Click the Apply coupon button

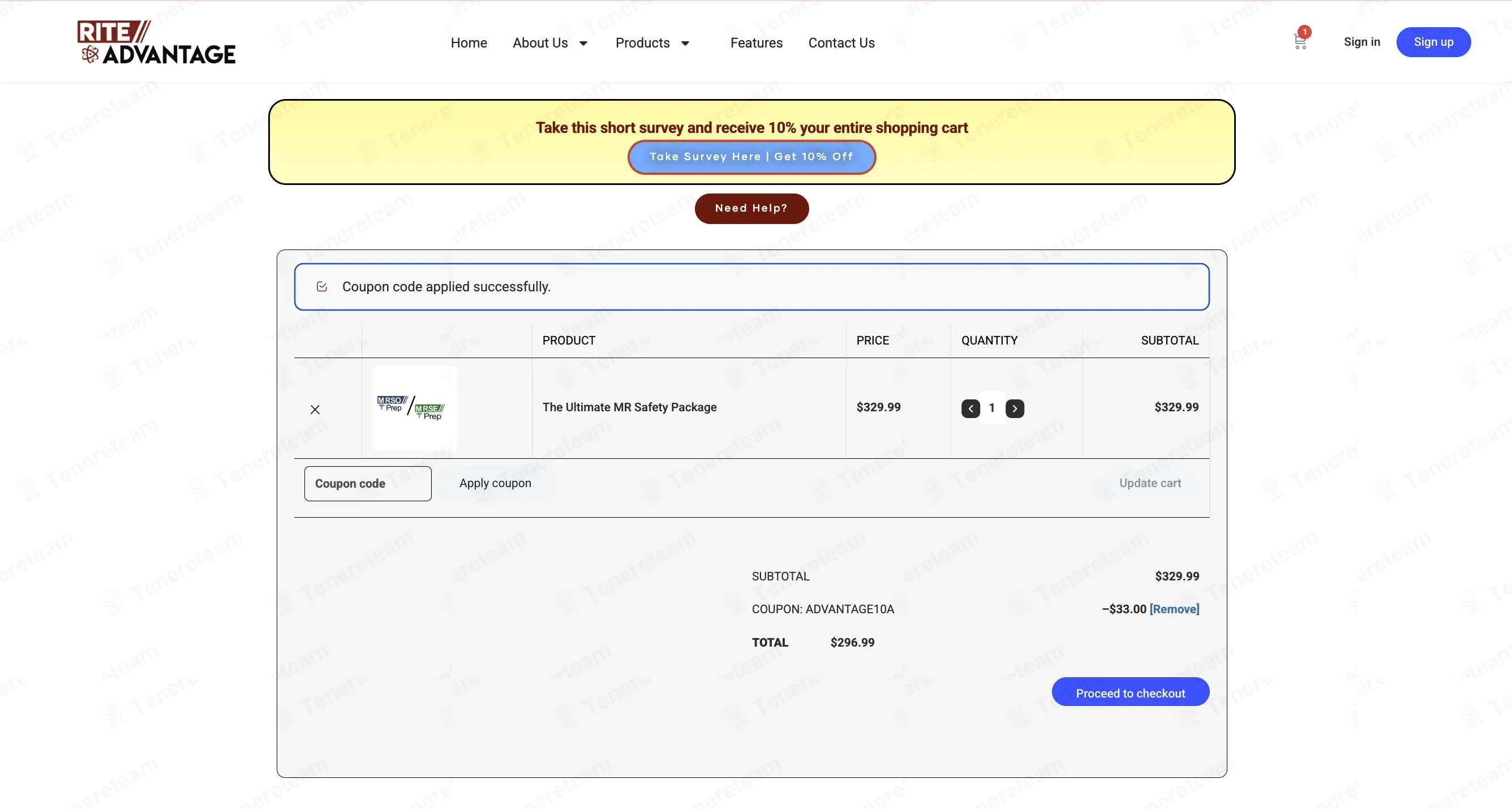[x=495, y=483]
